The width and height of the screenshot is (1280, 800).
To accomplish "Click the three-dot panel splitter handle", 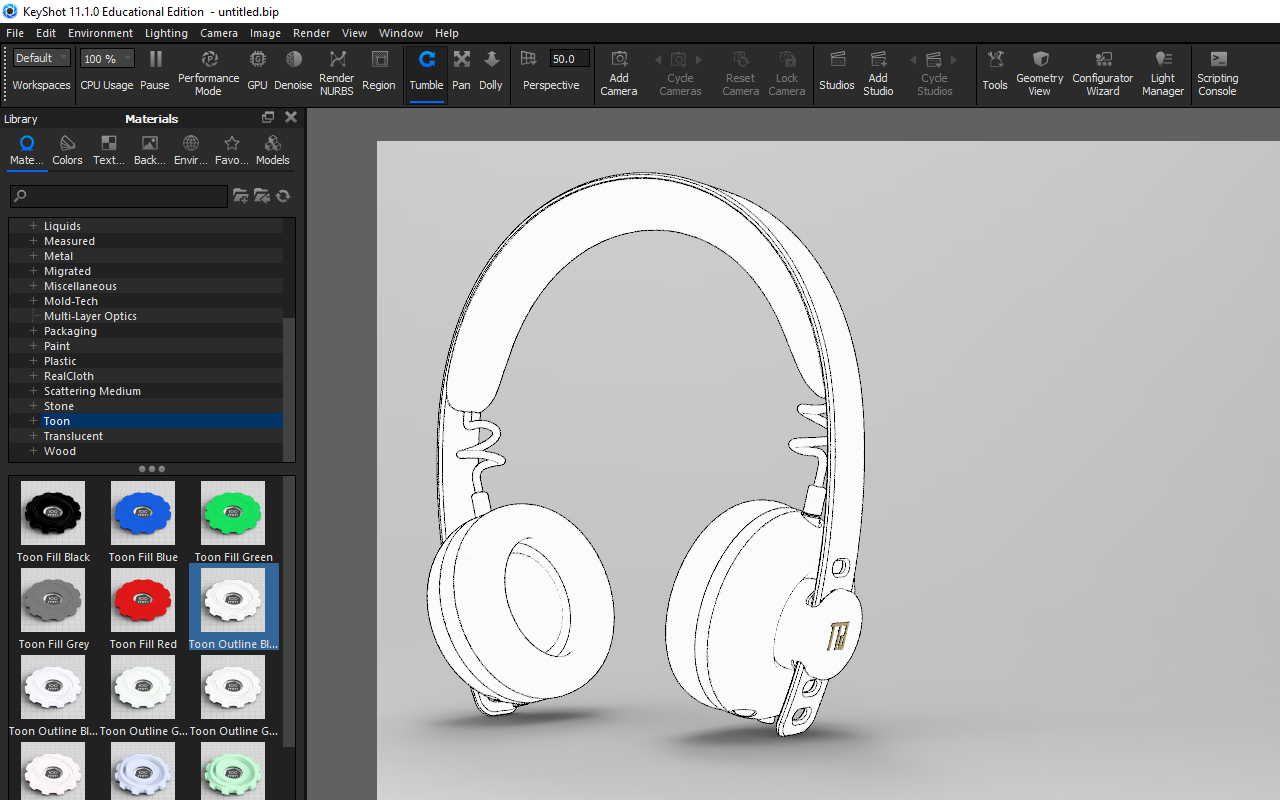I will pyautogui.click(x=152, y=468).
